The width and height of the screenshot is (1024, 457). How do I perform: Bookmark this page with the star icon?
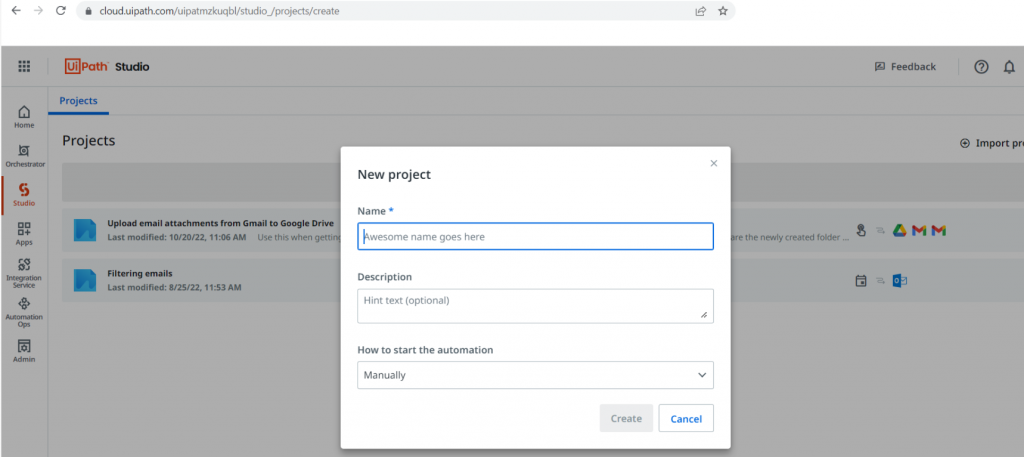pyautogui.click(x=723, y=11)
